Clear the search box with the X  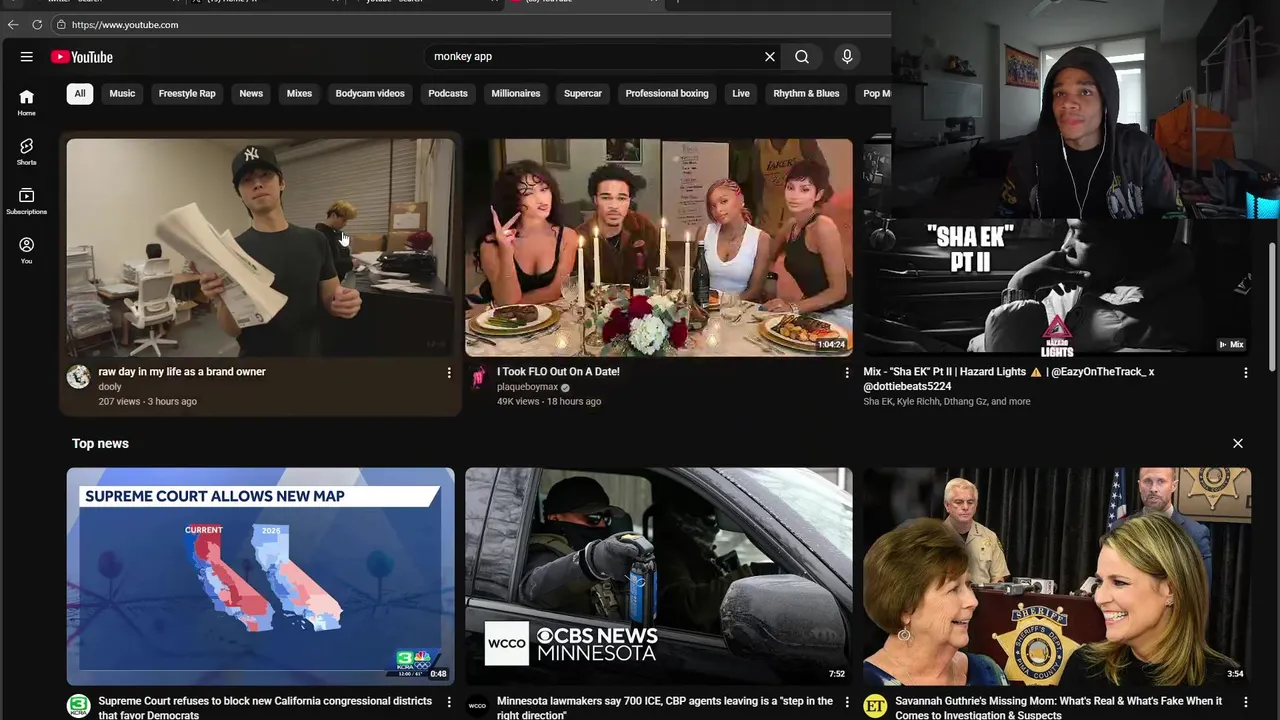(x=770, y=57)
